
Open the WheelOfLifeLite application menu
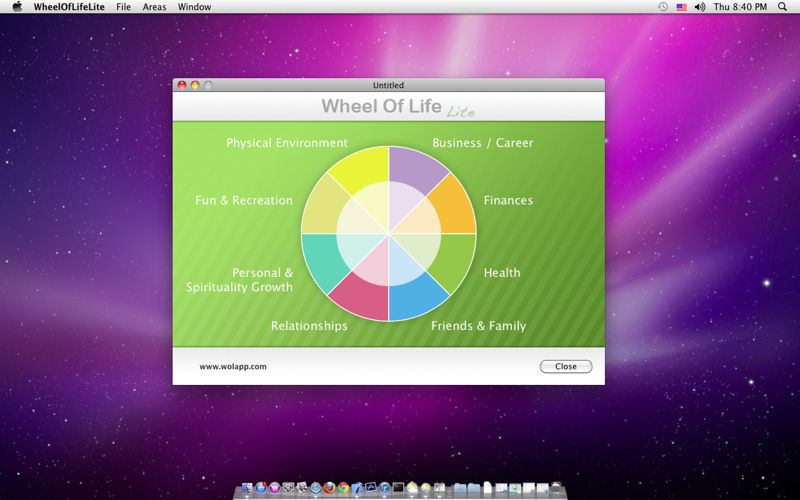69,7
